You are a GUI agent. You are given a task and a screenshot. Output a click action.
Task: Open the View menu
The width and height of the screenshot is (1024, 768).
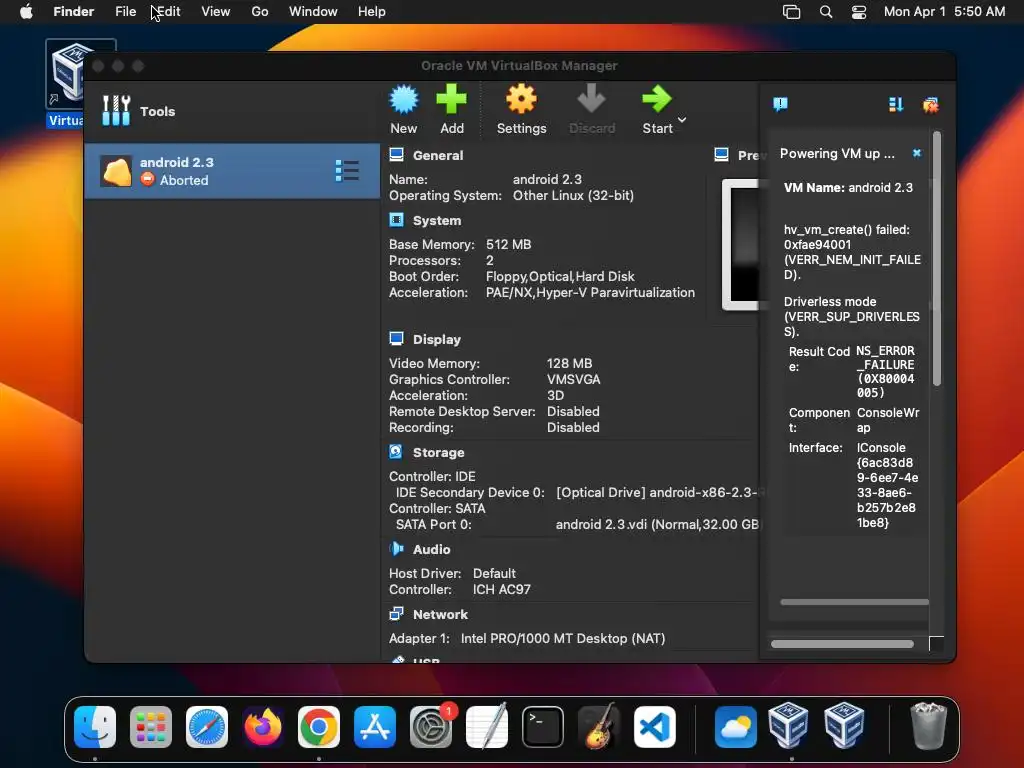click(216, 12)
